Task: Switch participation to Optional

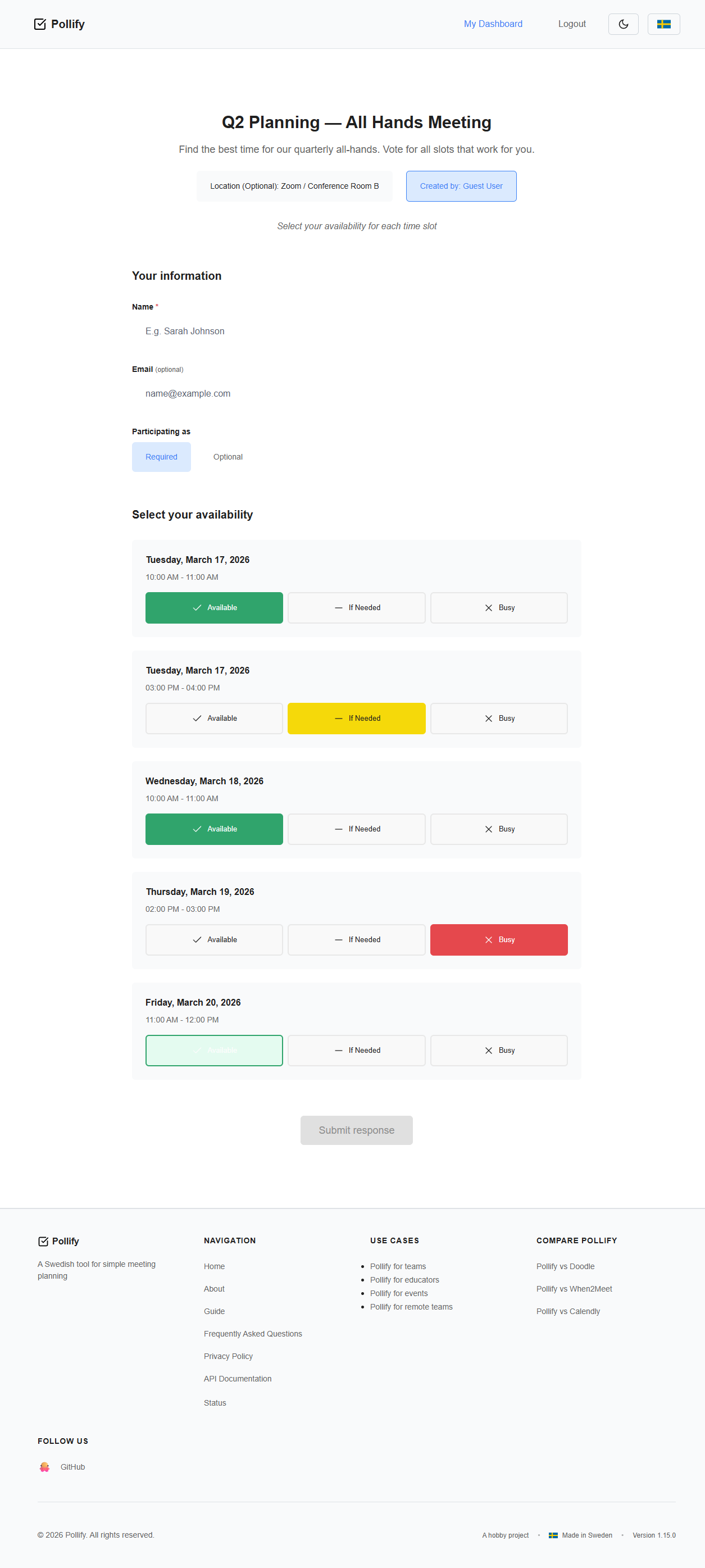Action: (x=228, y=457)
